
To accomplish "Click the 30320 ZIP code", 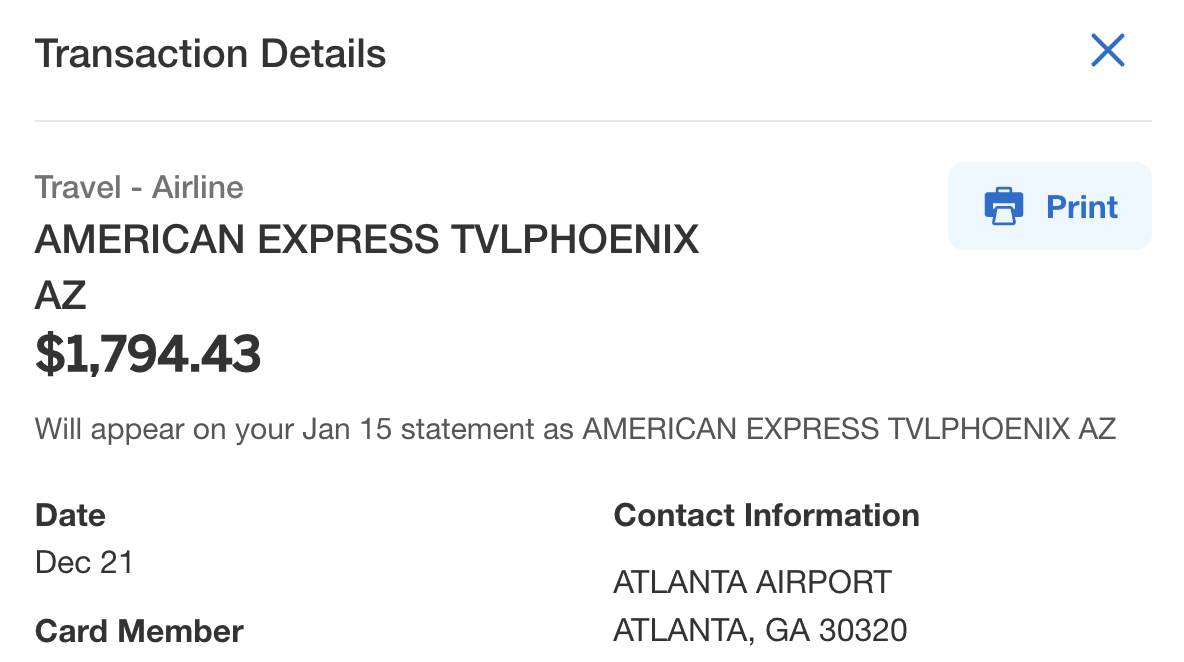I will point(863,630).
